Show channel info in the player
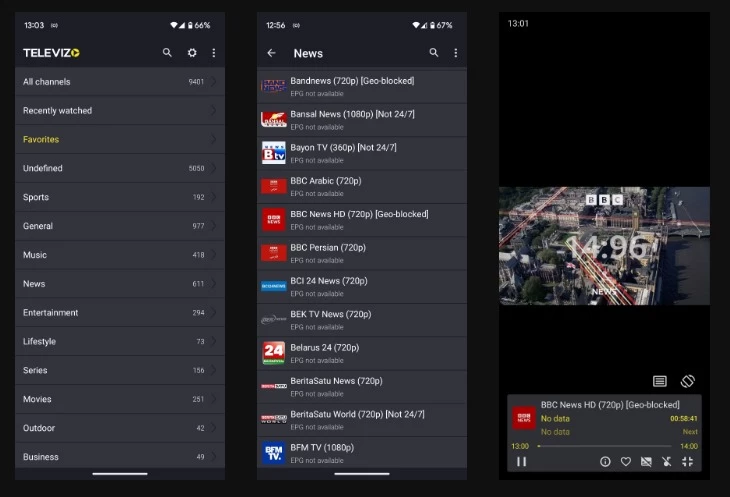The image size is (730, 497). [x=605, y=461]
